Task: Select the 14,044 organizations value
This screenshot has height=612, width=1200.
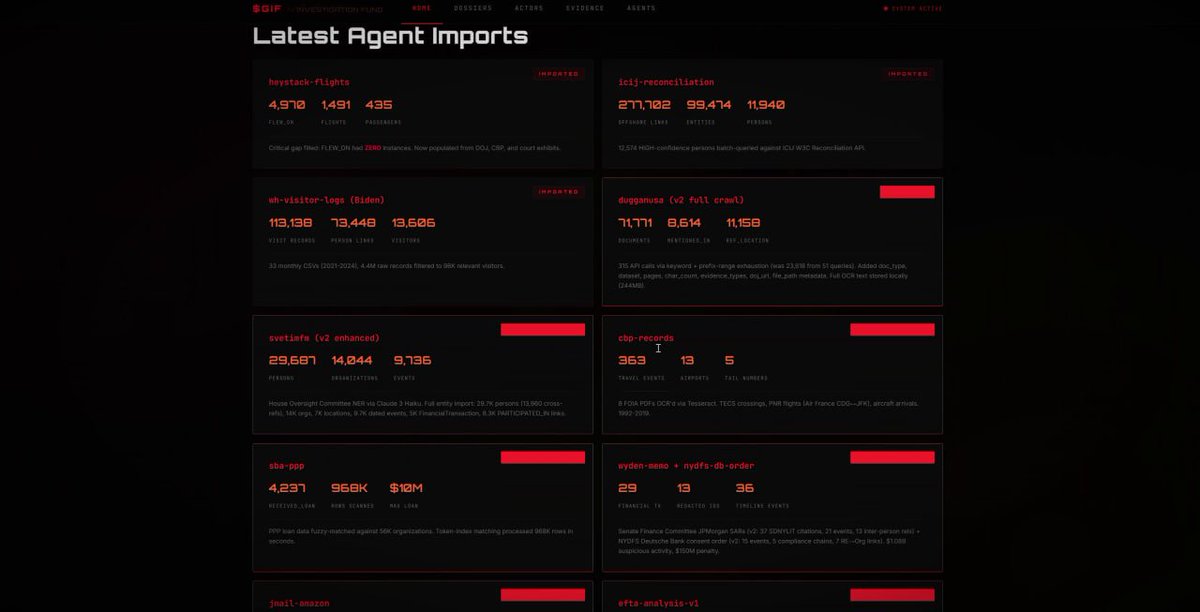Action: pos(352,360)
